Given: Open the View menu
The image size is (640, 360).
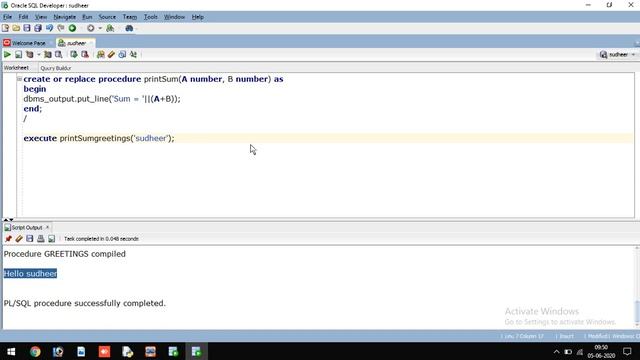Looking at the screenshot, I should pyautogui.click(x=41, y=17).
